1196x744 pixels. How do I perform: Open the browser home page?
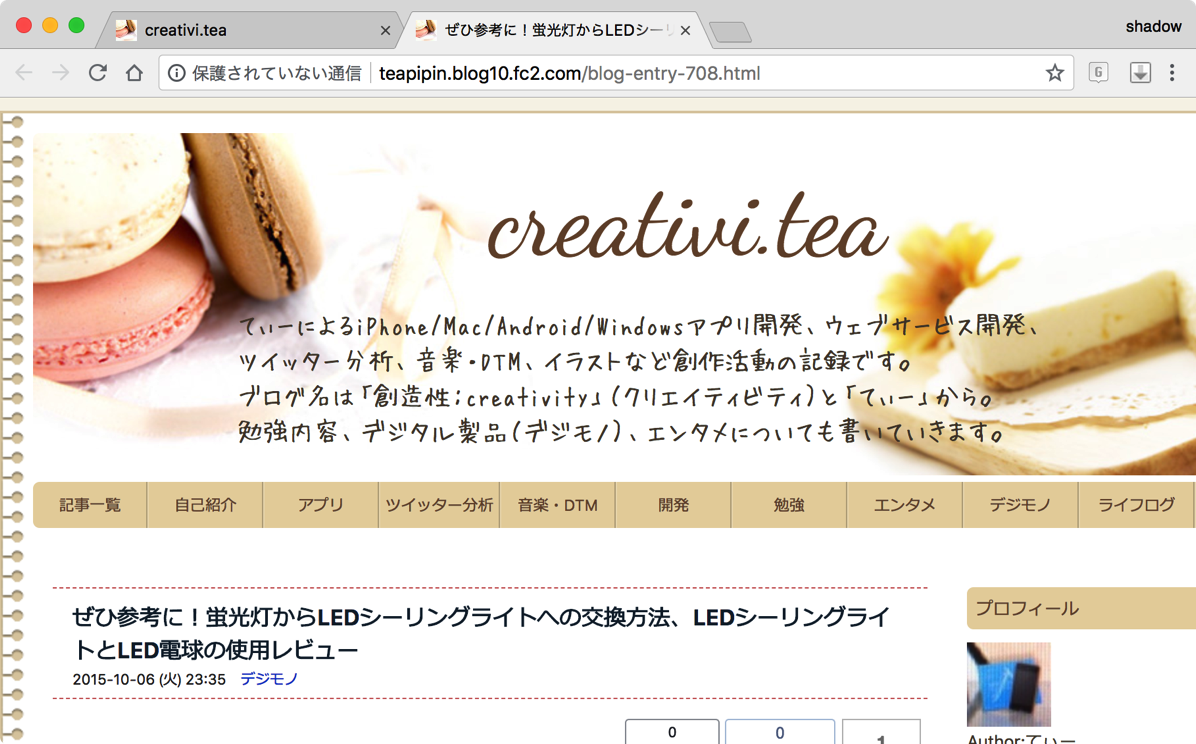point(134,73)
